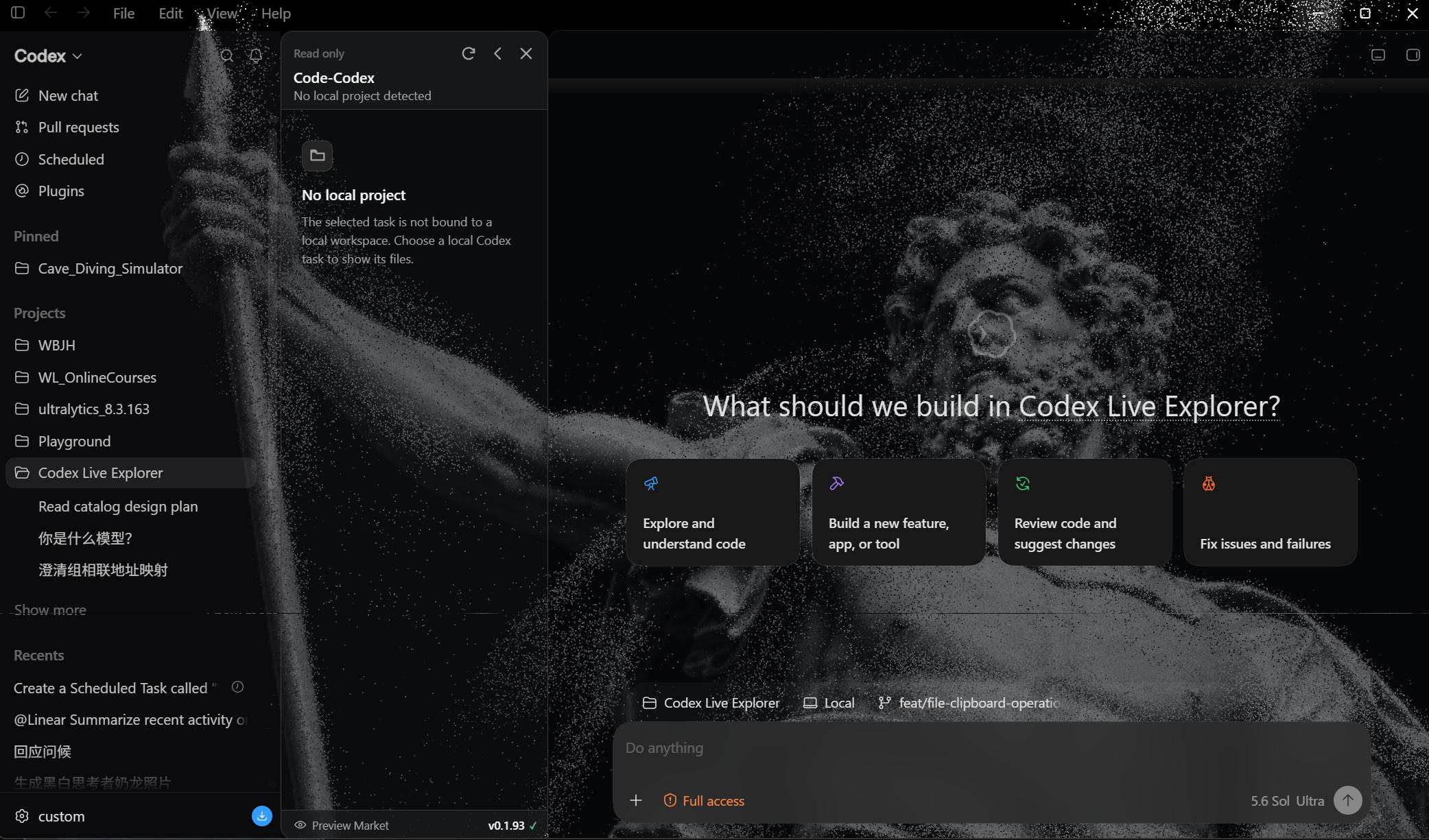Expand the Codex workspace dropdown

coord(48,56)
